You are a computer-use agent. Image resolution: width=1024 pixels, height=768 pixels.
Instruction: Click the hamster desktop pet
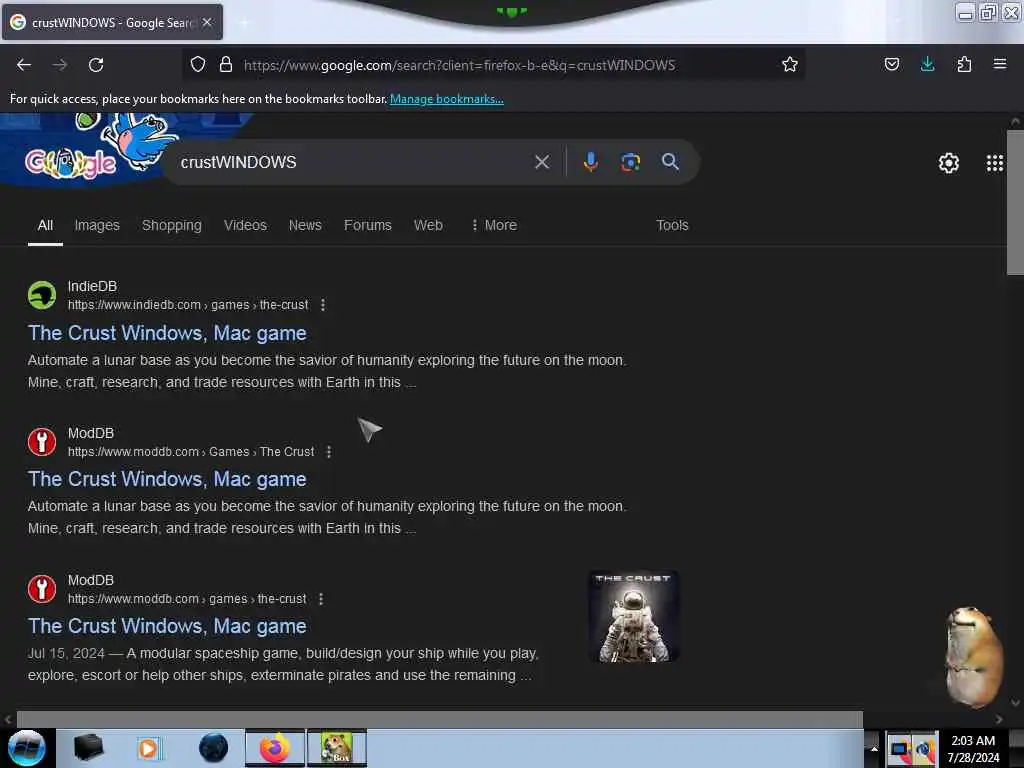pos(973,656)
